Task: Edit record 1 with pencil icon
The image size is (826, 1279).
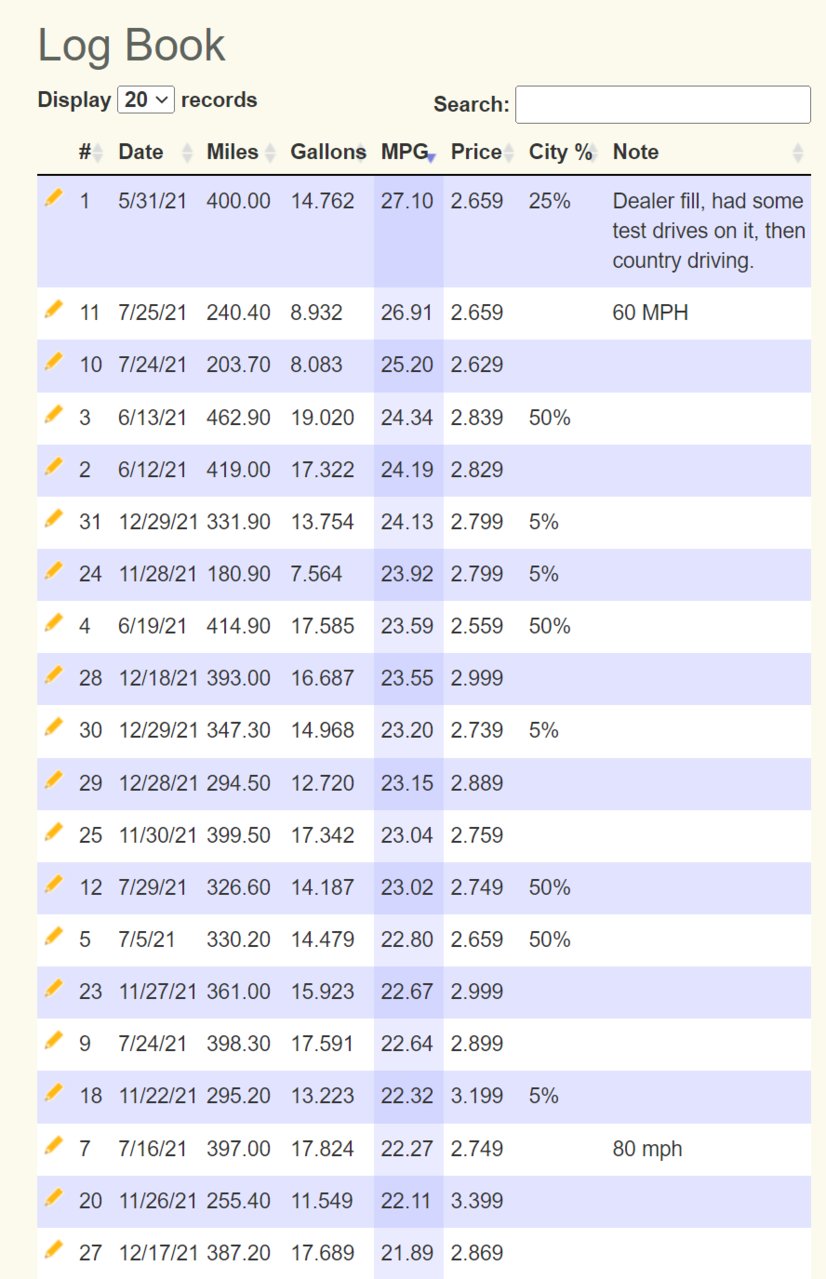Action: click(54, 198)
